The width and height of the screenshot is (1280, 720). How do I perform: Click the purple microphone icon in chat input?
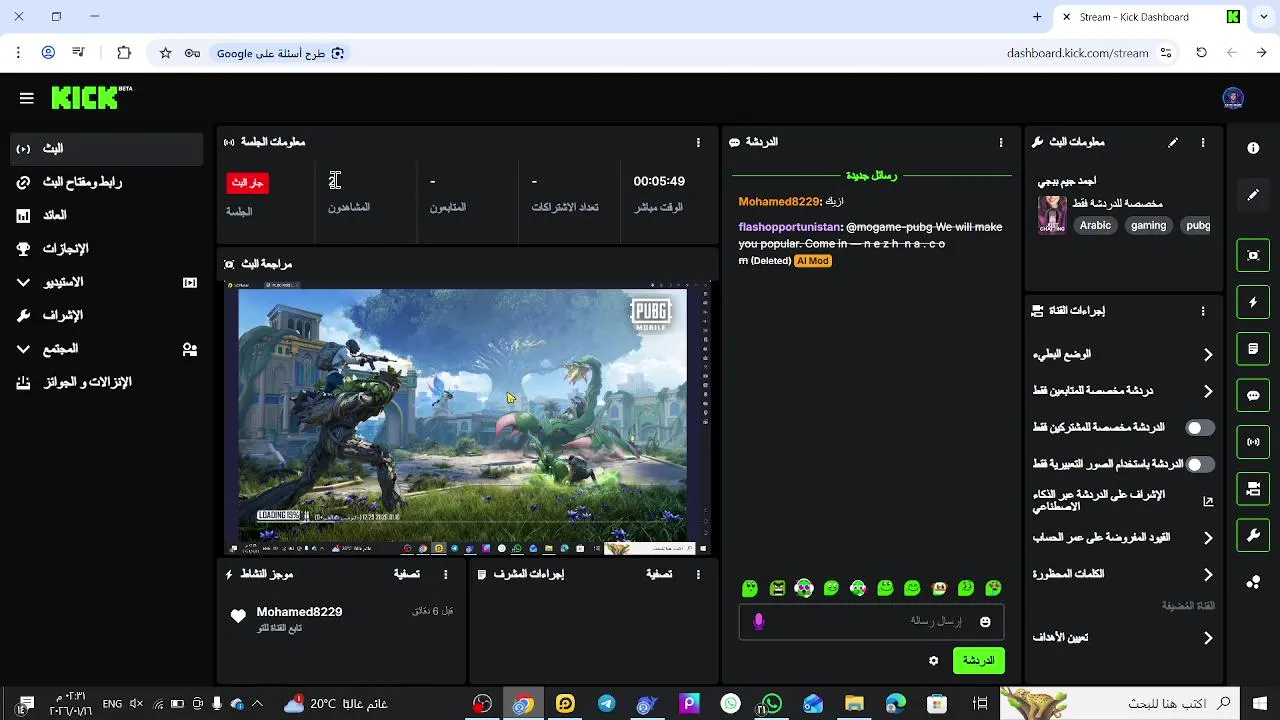pos(759,622)
